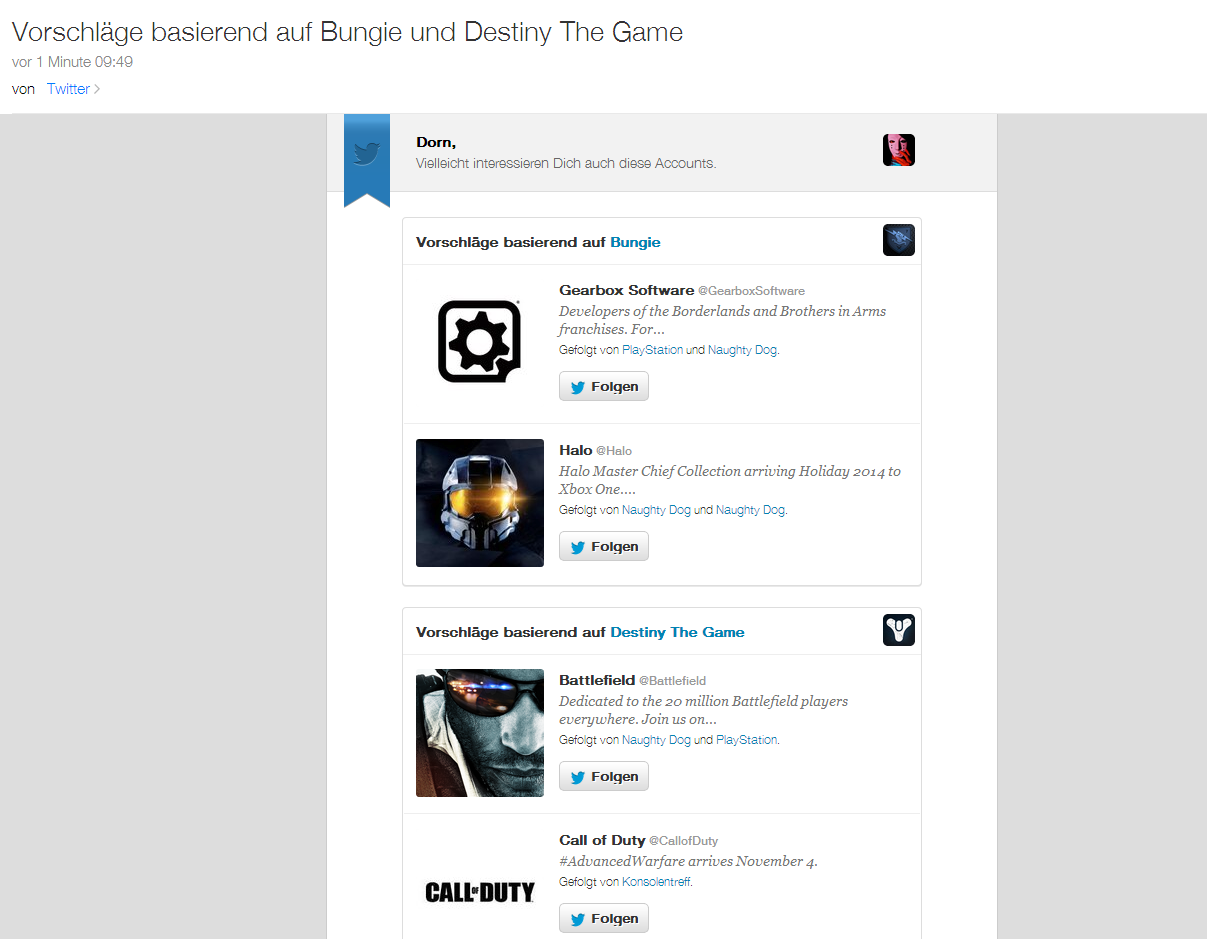Open the @GearboxSoftware handle
Viewport: 1207px width, 939px height.
(x=751, y=291)
